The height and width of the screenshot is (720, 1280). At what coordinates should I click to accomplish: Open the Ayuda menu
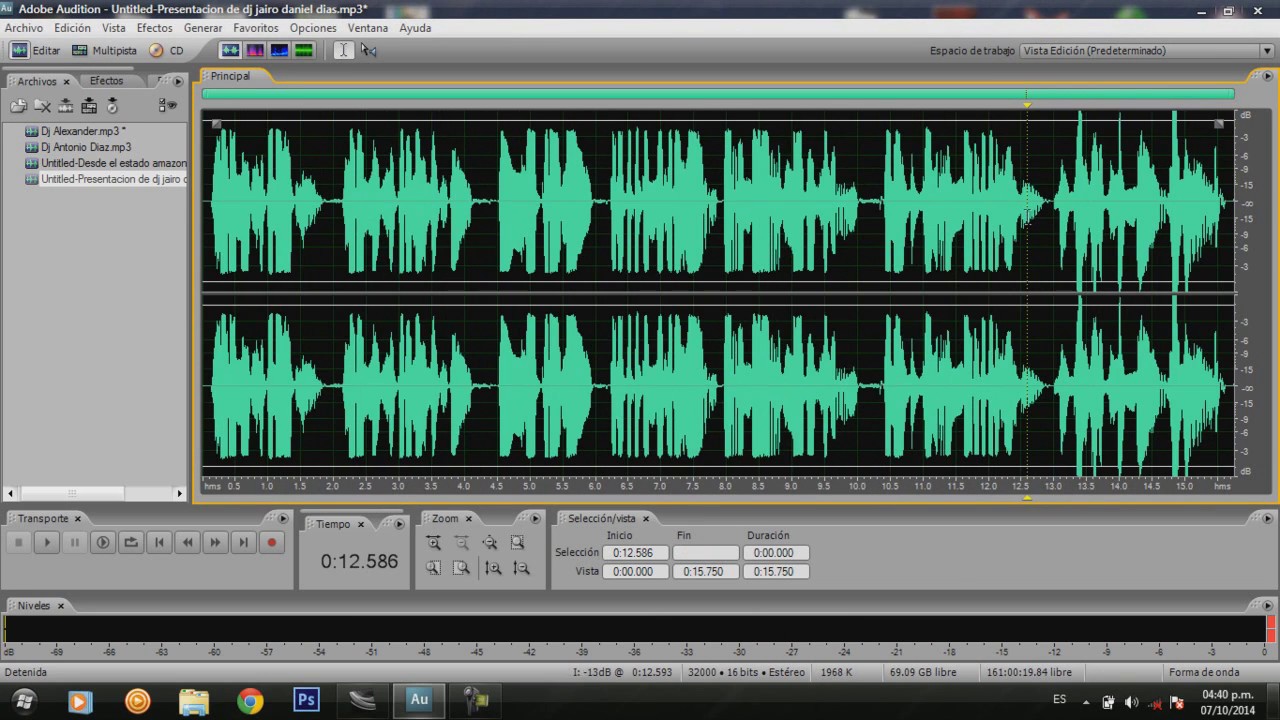415,28
